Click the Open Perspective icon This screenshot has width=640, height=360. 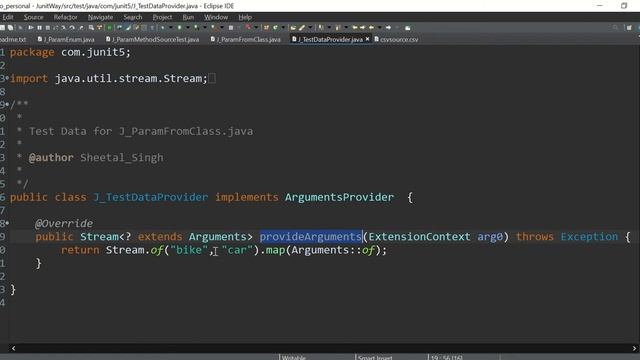[x=629, y=27]
